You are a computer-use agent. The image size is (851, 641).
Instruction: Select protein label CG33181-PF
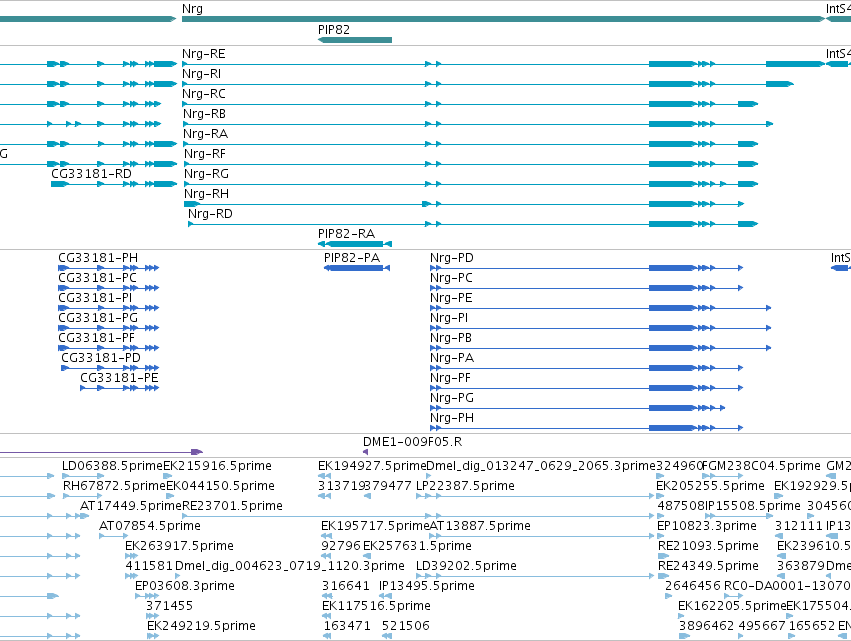click(96, 338)
